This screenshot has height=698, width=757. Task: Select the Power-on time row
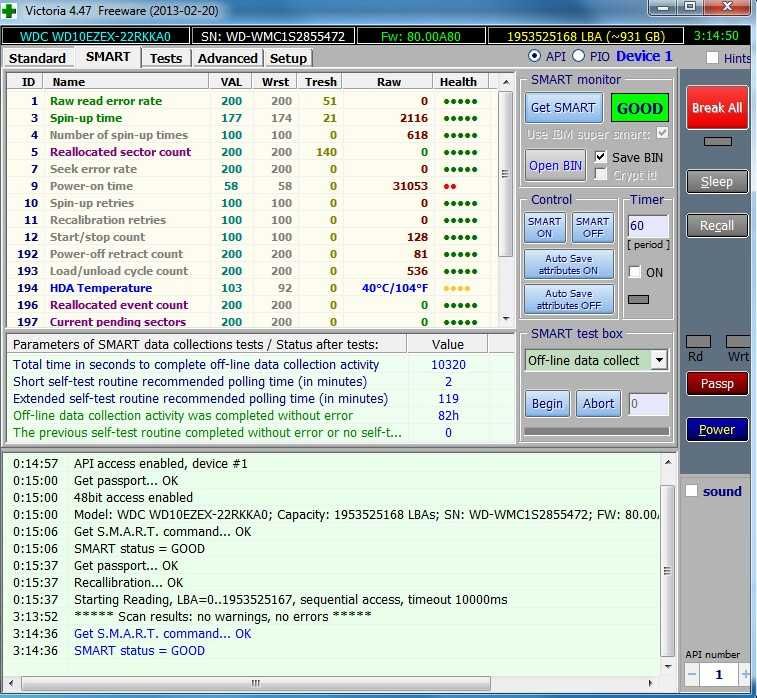(x=251, y=186)
